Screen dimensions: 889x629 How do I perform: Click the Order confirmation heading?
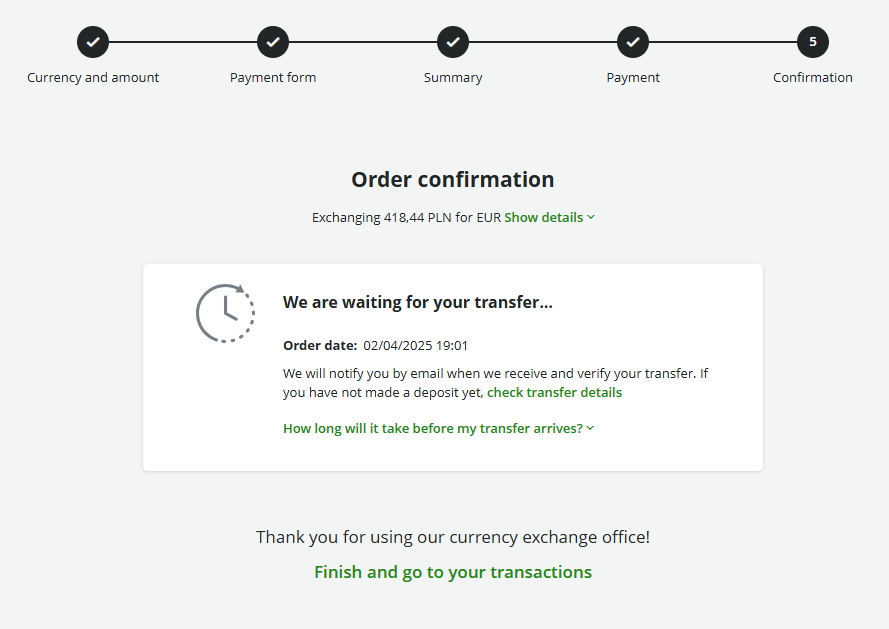tap(453, 180)
